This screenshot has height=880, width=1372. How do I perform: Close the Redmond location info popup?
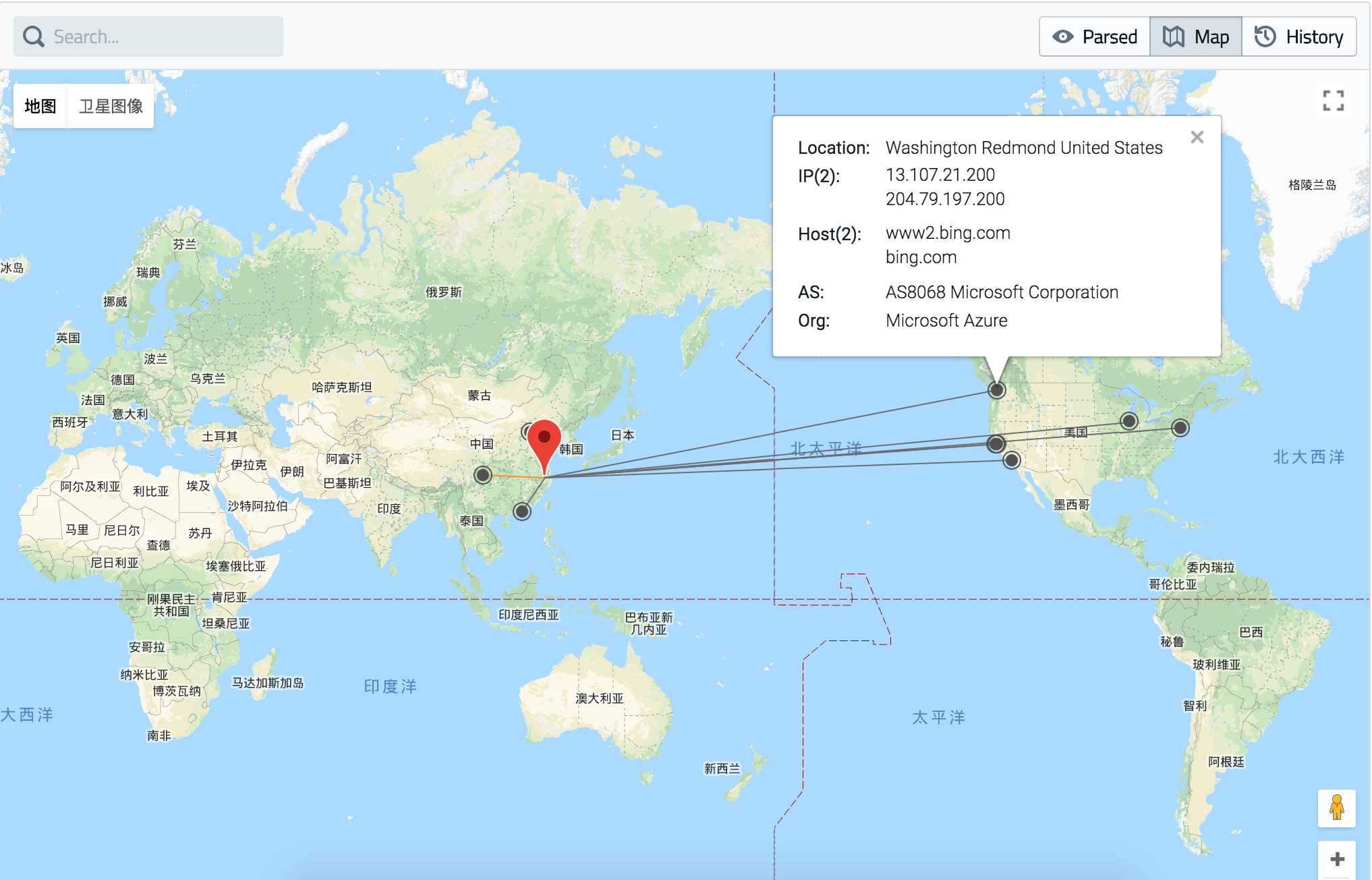(1197, 137)
